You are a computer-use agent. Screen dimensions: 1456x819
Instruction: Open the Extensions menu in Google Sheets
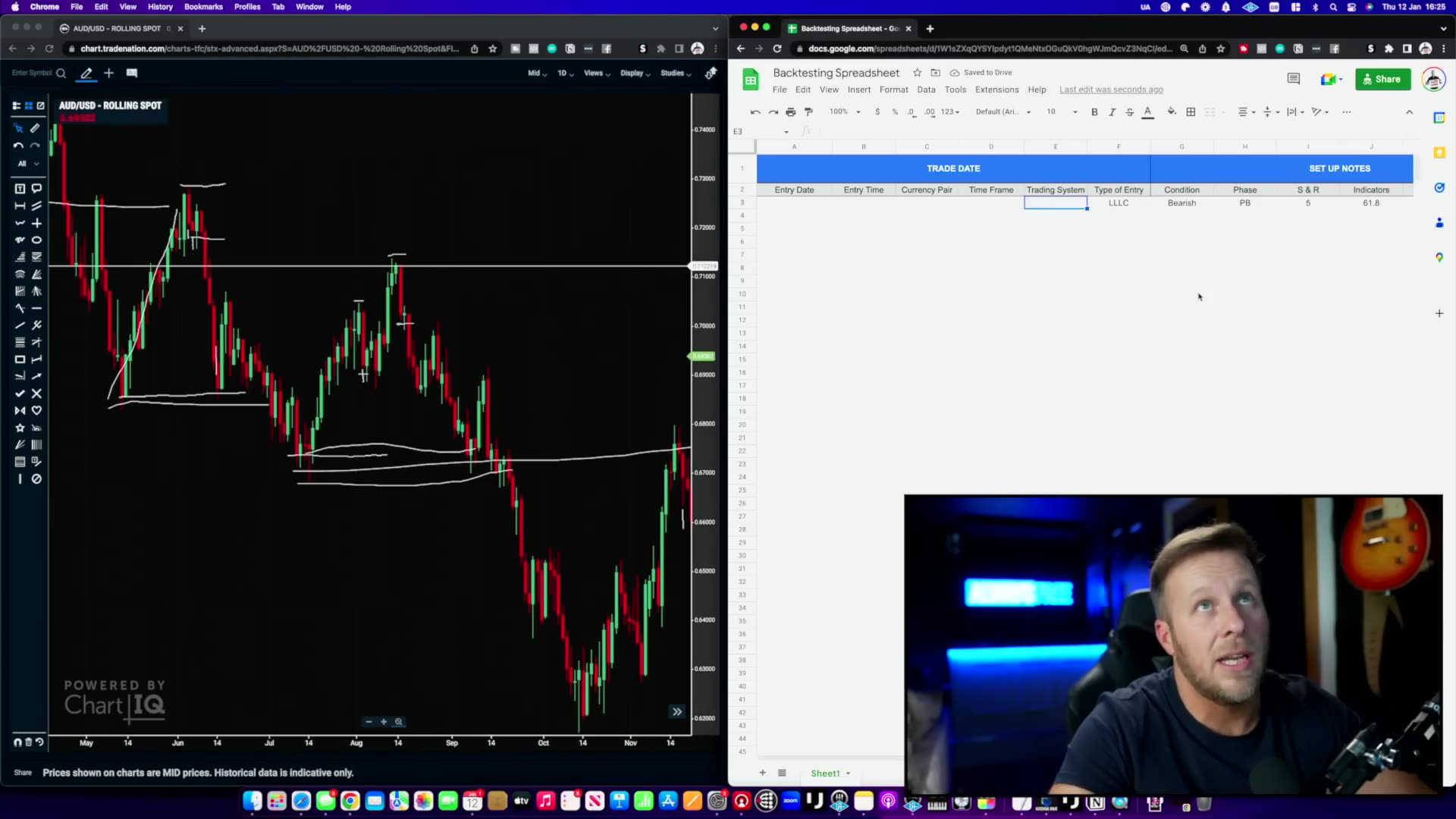[997, 89]
